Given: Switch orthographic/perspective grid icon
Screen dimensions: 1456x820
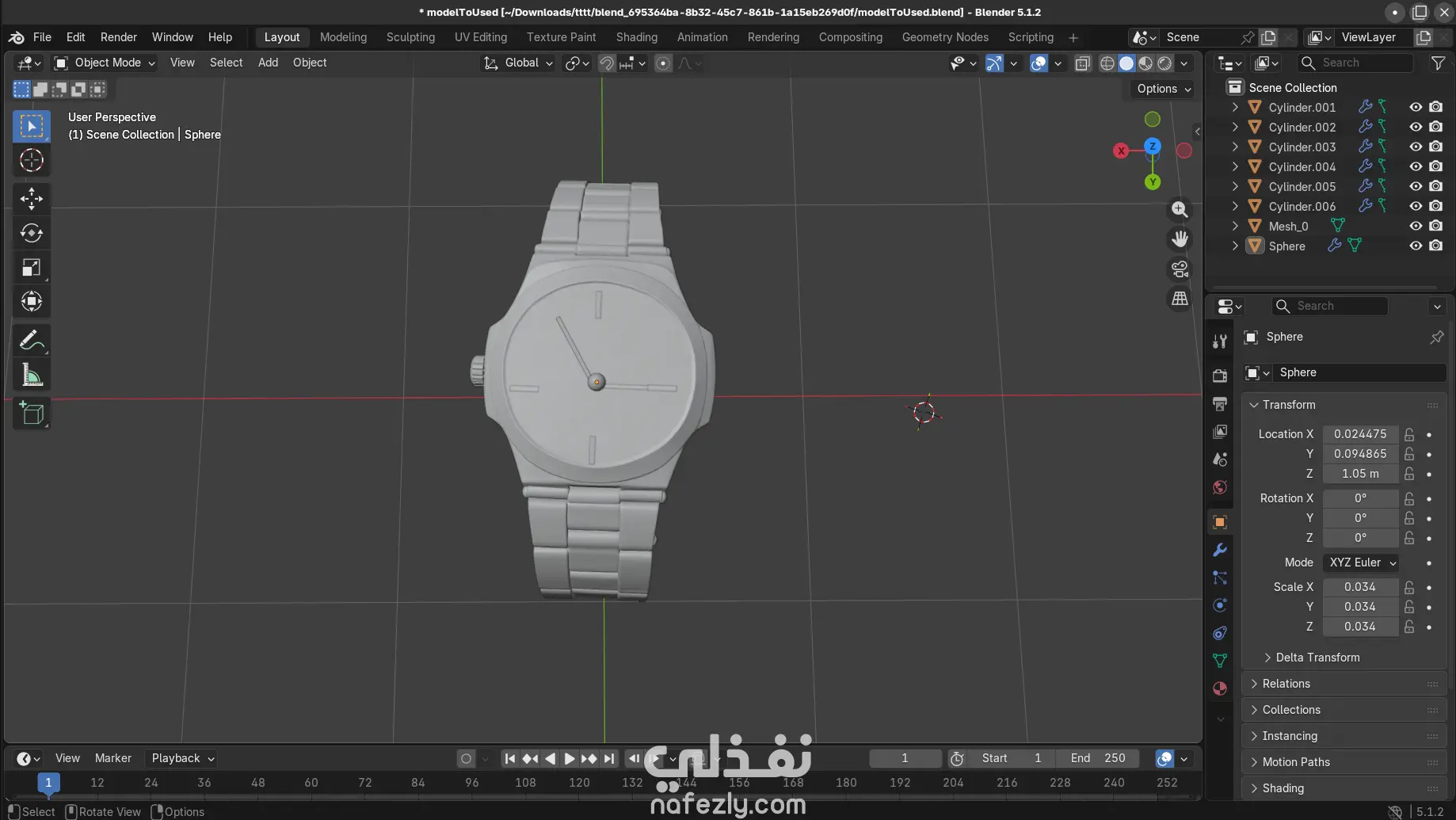Looking at the screenshot, I should 1180,299.
